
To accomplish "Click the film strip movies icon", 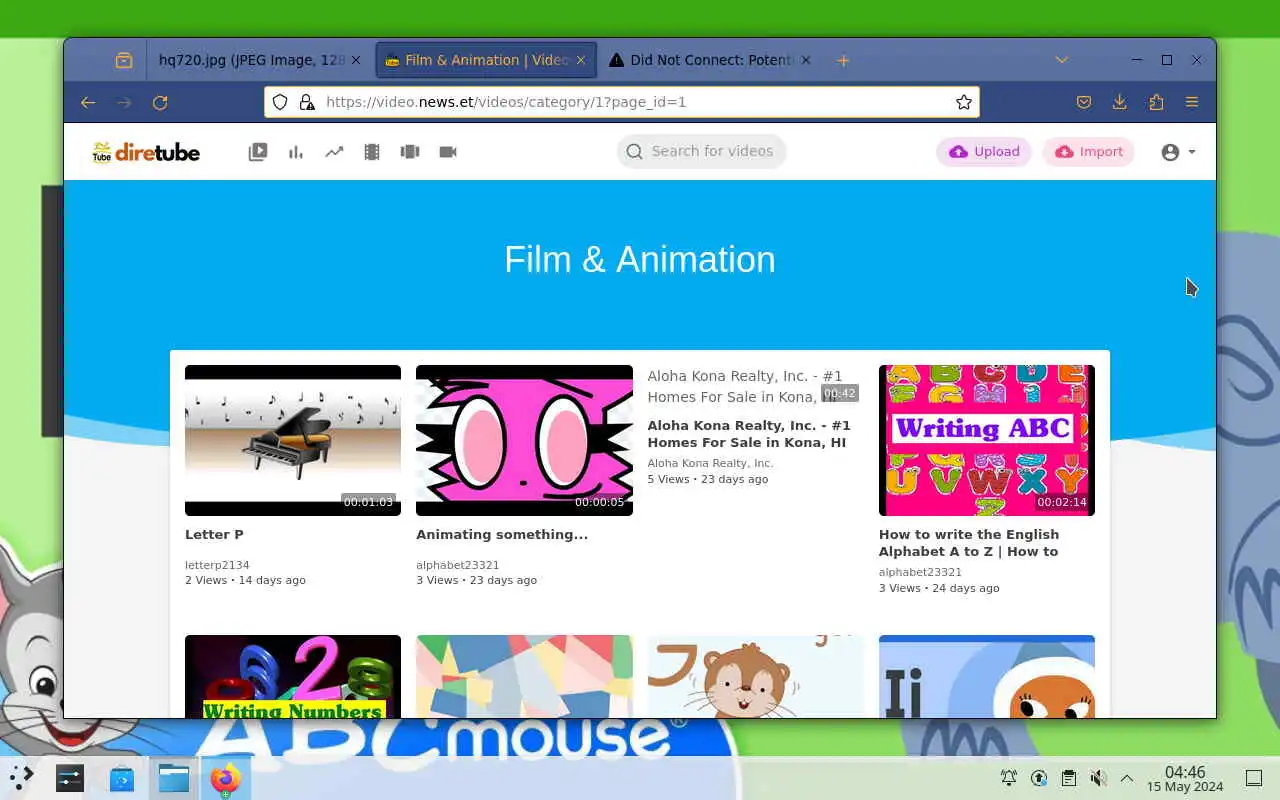I will [x=372, y=152].
